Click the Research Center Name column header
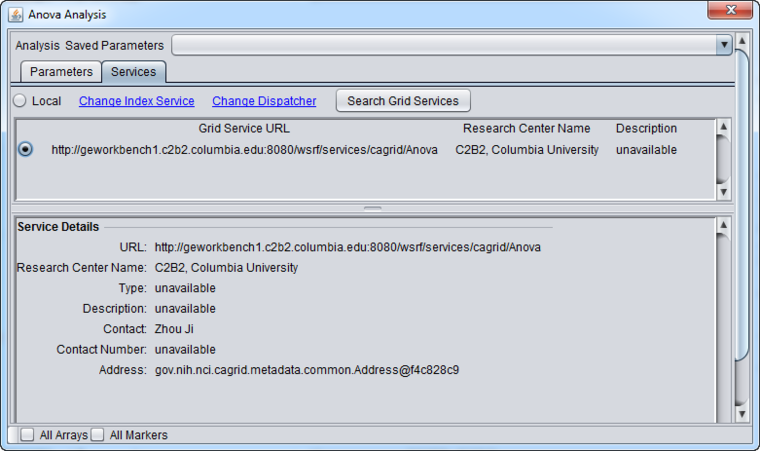760x451 pixels. pos(526,128)
